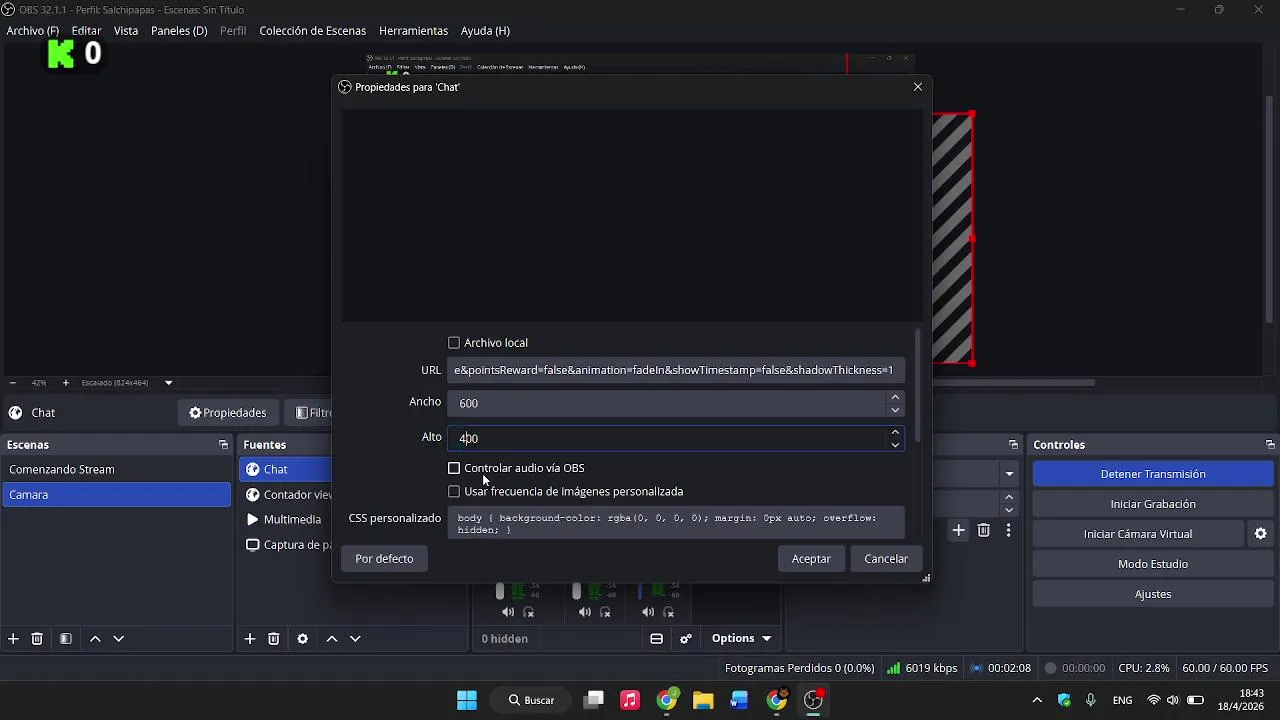Open scene filters icon in Escenas toolbar
Image resolution: width=1280 pixels, height=720 pixels.
66,639
